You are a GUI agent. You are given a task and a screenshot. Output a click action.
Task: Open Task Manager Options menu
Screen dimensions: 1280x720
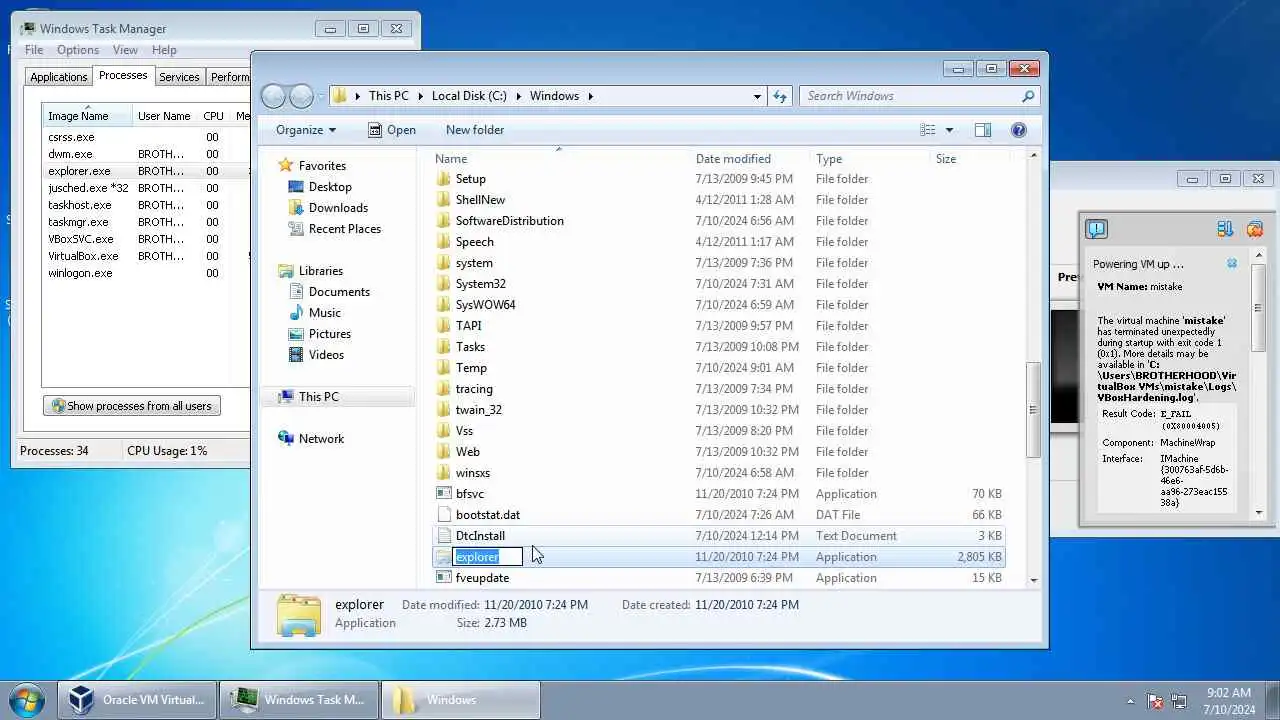pyautogui.click(x=78, y=50)
